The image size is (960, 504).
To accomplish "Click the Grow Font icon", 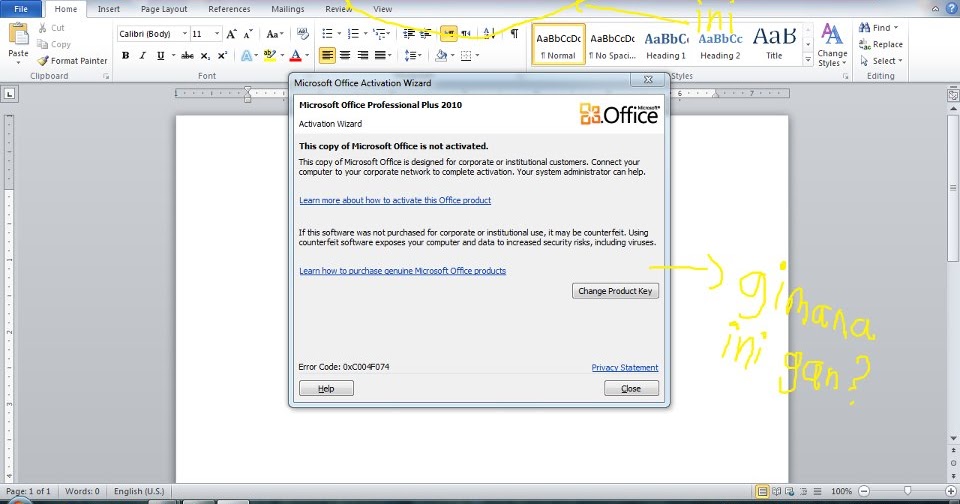I will tap(231, 34).
